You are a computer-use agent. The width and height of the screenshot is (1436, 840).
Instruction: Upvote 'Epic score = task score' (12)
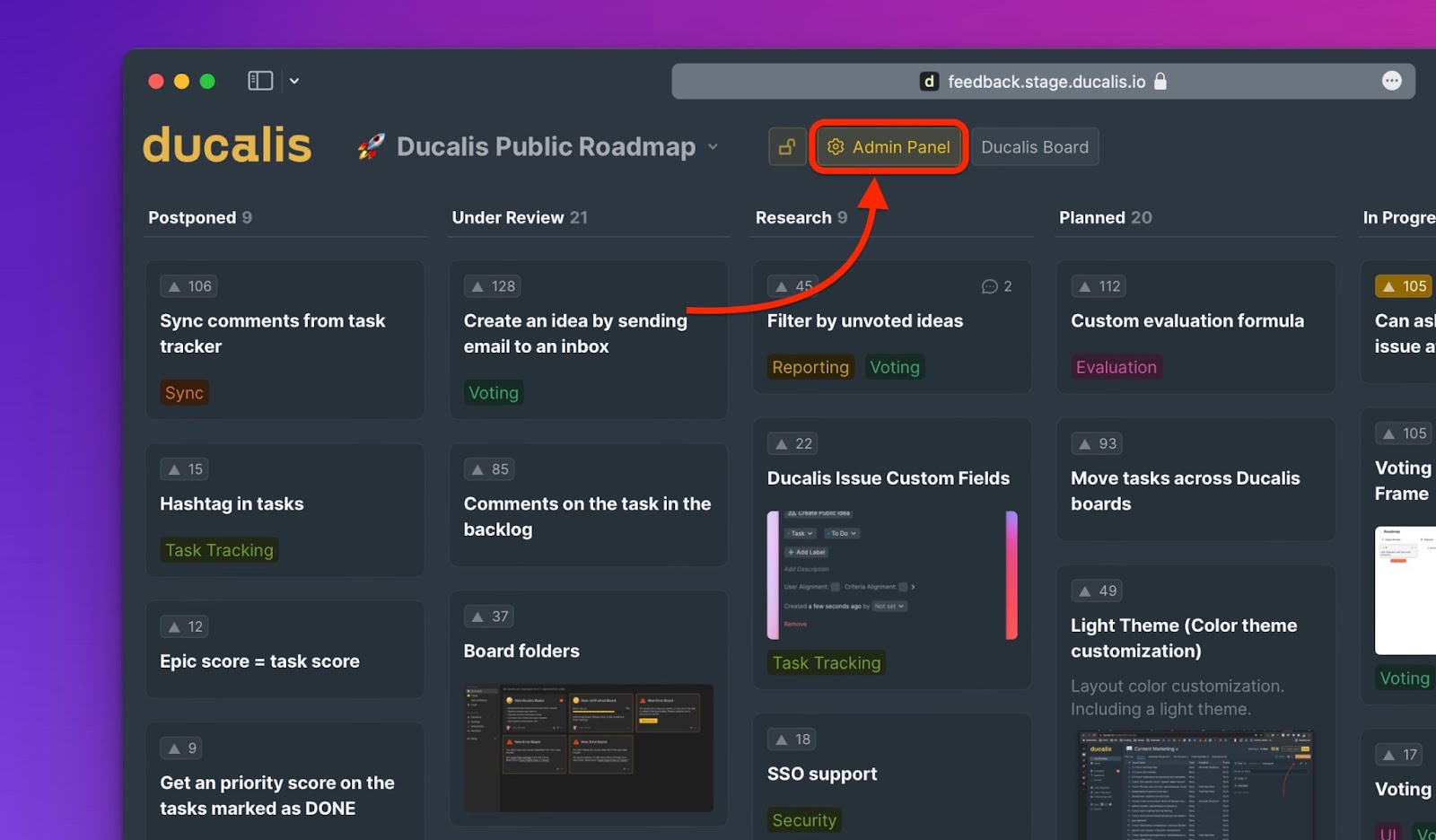pos(184,626)
